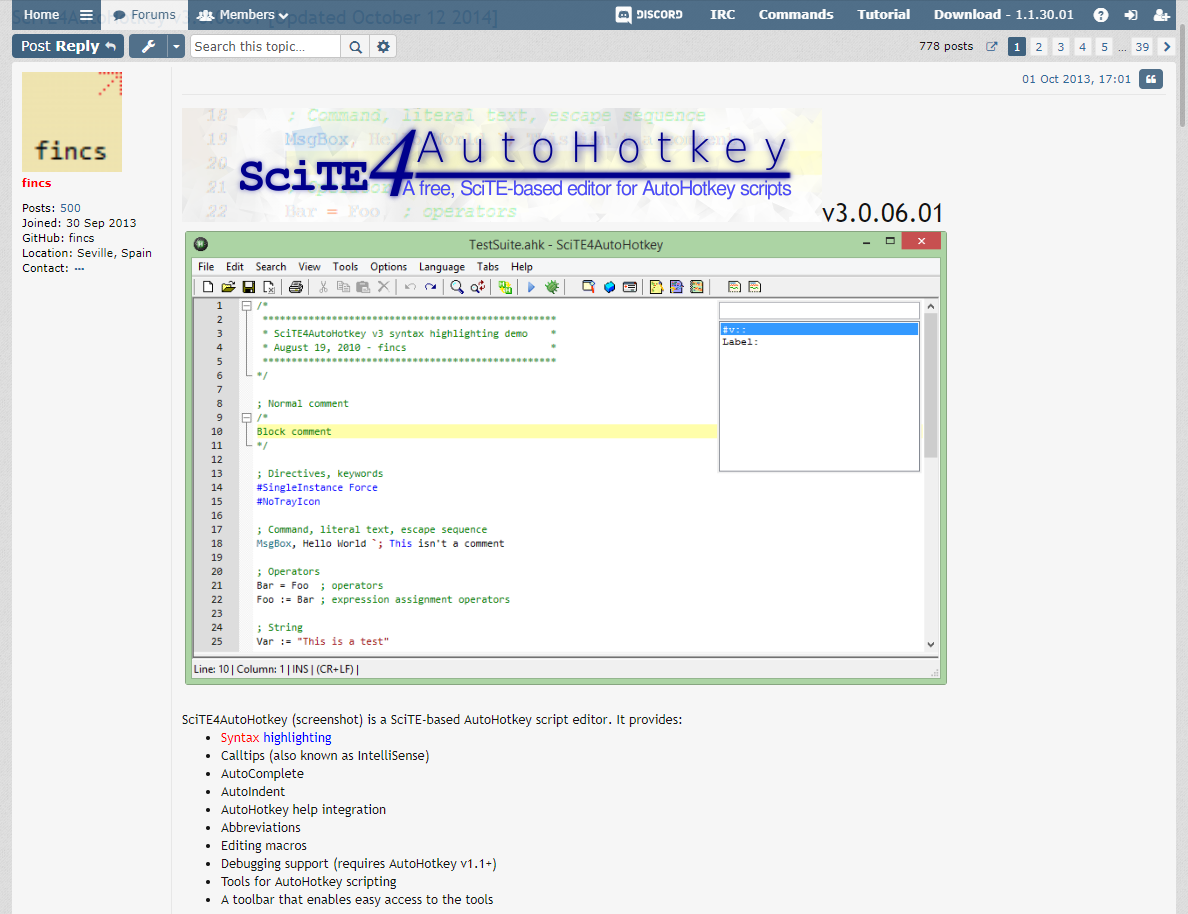Click the Print icon in SciTE toolbar
The width and height of the screenshot is (1188, 914).
tap(295, 286)
